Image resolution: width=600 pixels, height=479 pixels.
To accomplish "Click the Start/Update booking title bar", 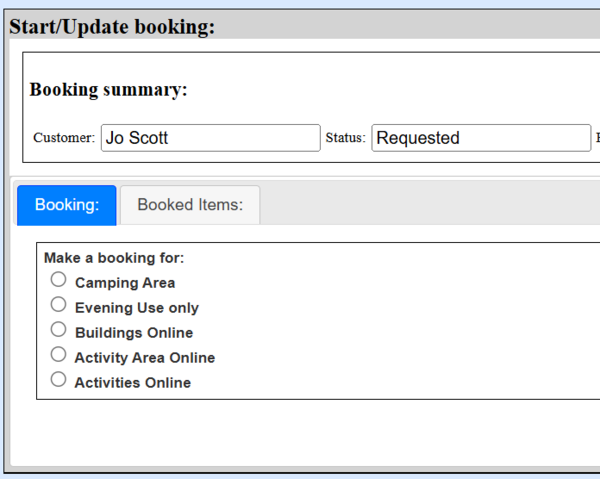I will click(x=112, y=27).
